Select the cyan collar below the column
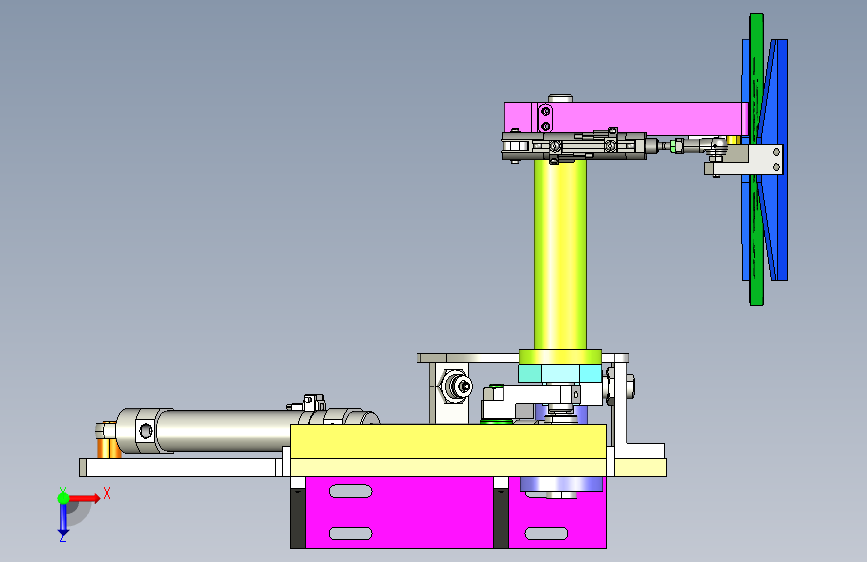Image resolution: width=867 pixels, height=562 pixels. pos(560,373)
